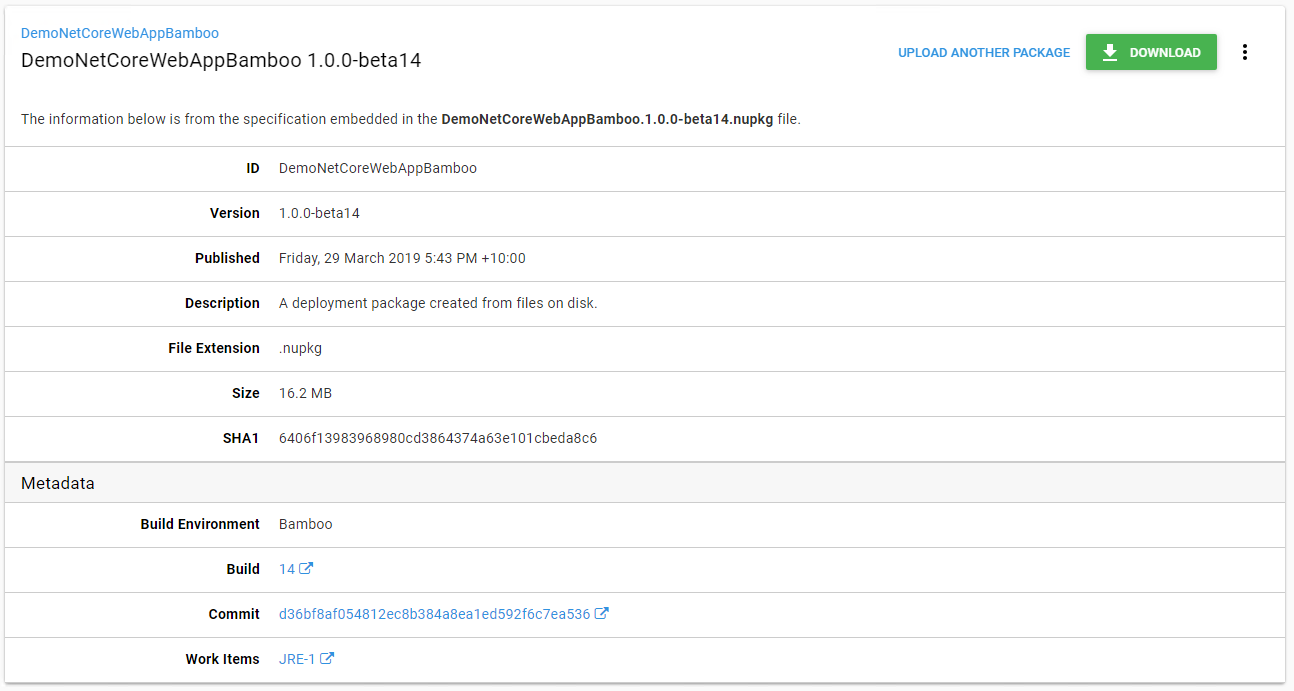
Task: Click the File Extension value .nupkg
Action: (x=300, y=347)
